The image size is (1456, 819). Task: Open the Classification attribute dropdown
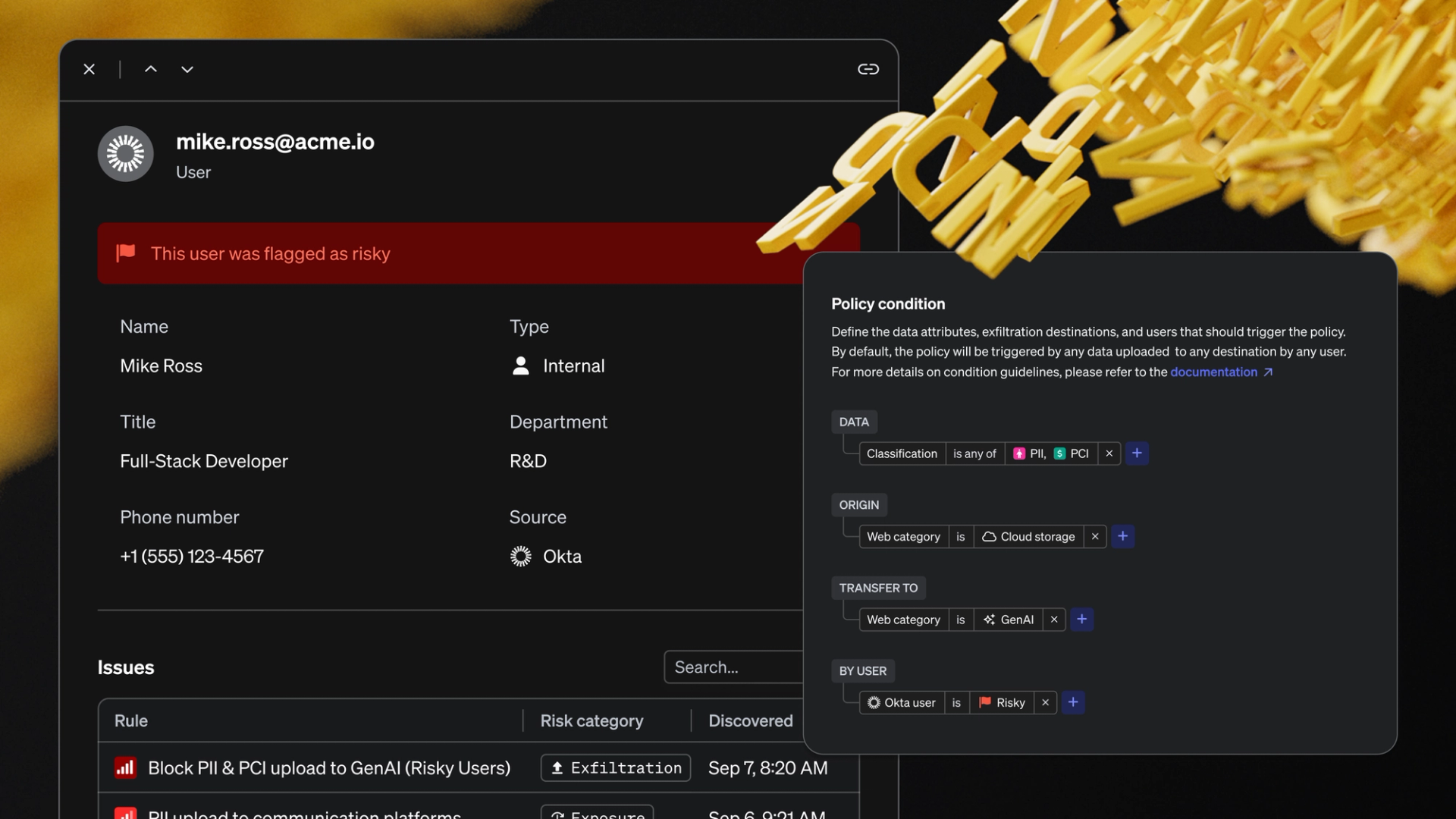pos(902,453)
